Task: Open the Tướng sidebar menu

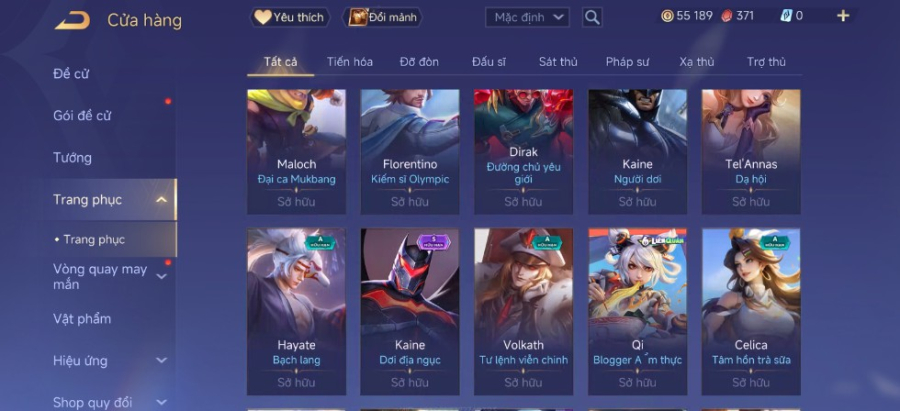Action: pyautogui.click(x=72, y=158)
